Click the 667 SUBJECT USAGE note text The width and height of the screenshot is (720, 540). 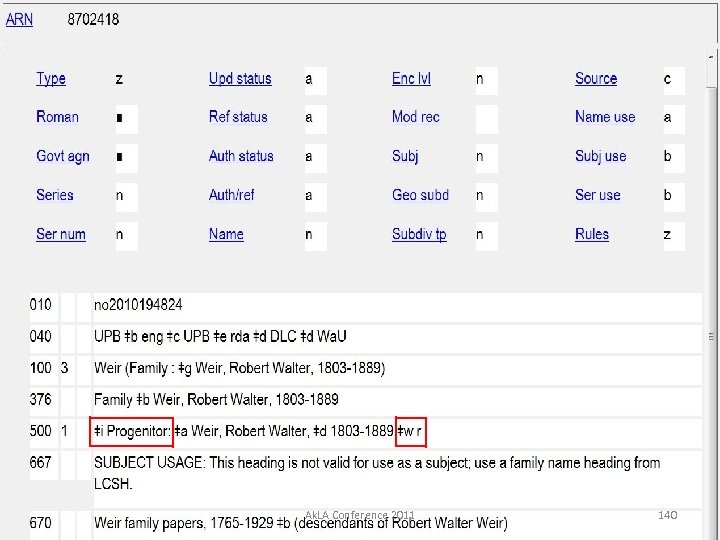[376, 471]
